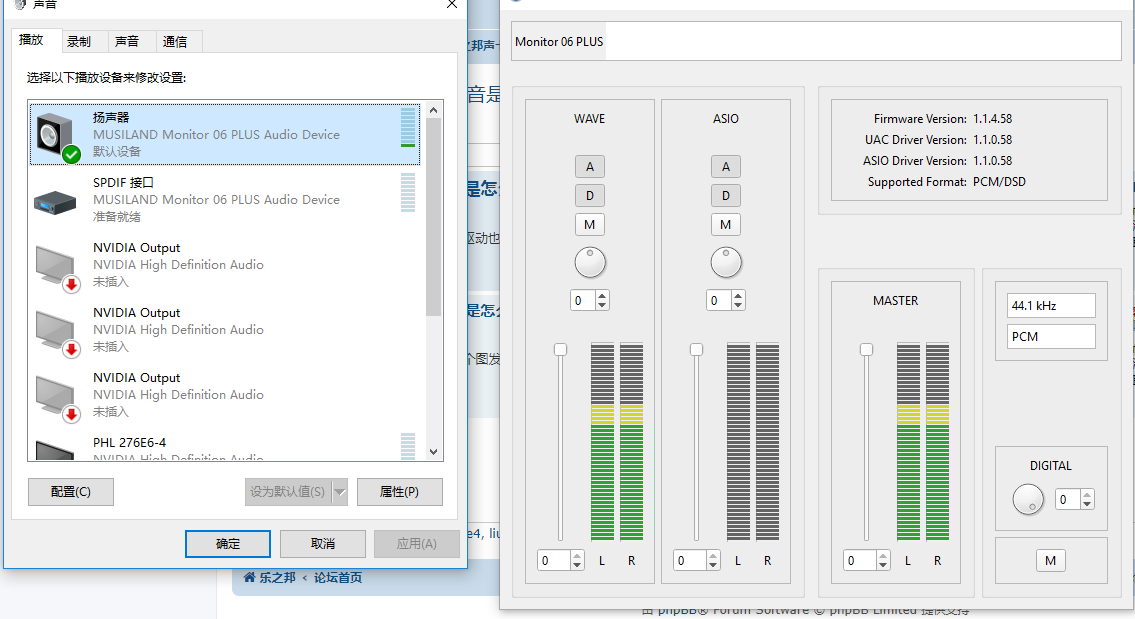Select the 扬声器 speaker device icon
The width and height of the screenshot is (1135, 619).
(x=56, y=135)
